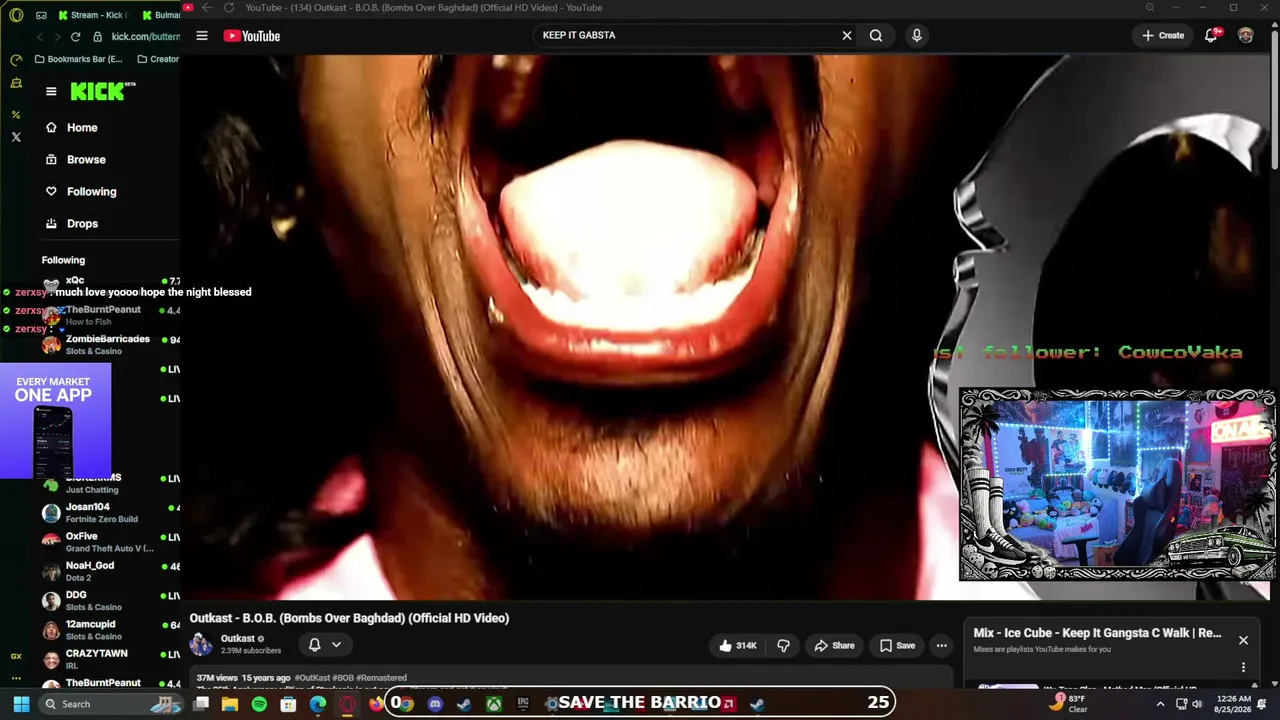Click the YouTube page vertical scrollbar
The height and width of the screenshot is (720, 1280).
pos(1274,100)
